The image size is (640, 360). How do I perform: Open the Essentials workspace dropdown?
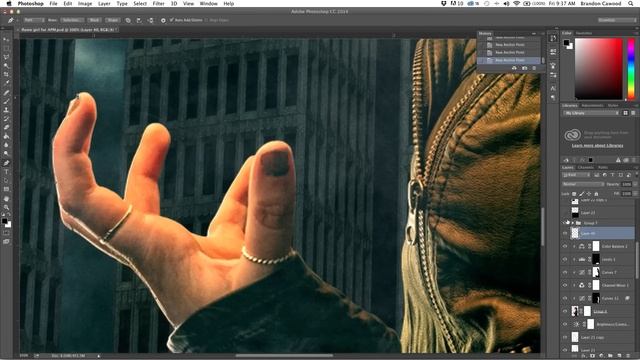(x=617, y=20)
